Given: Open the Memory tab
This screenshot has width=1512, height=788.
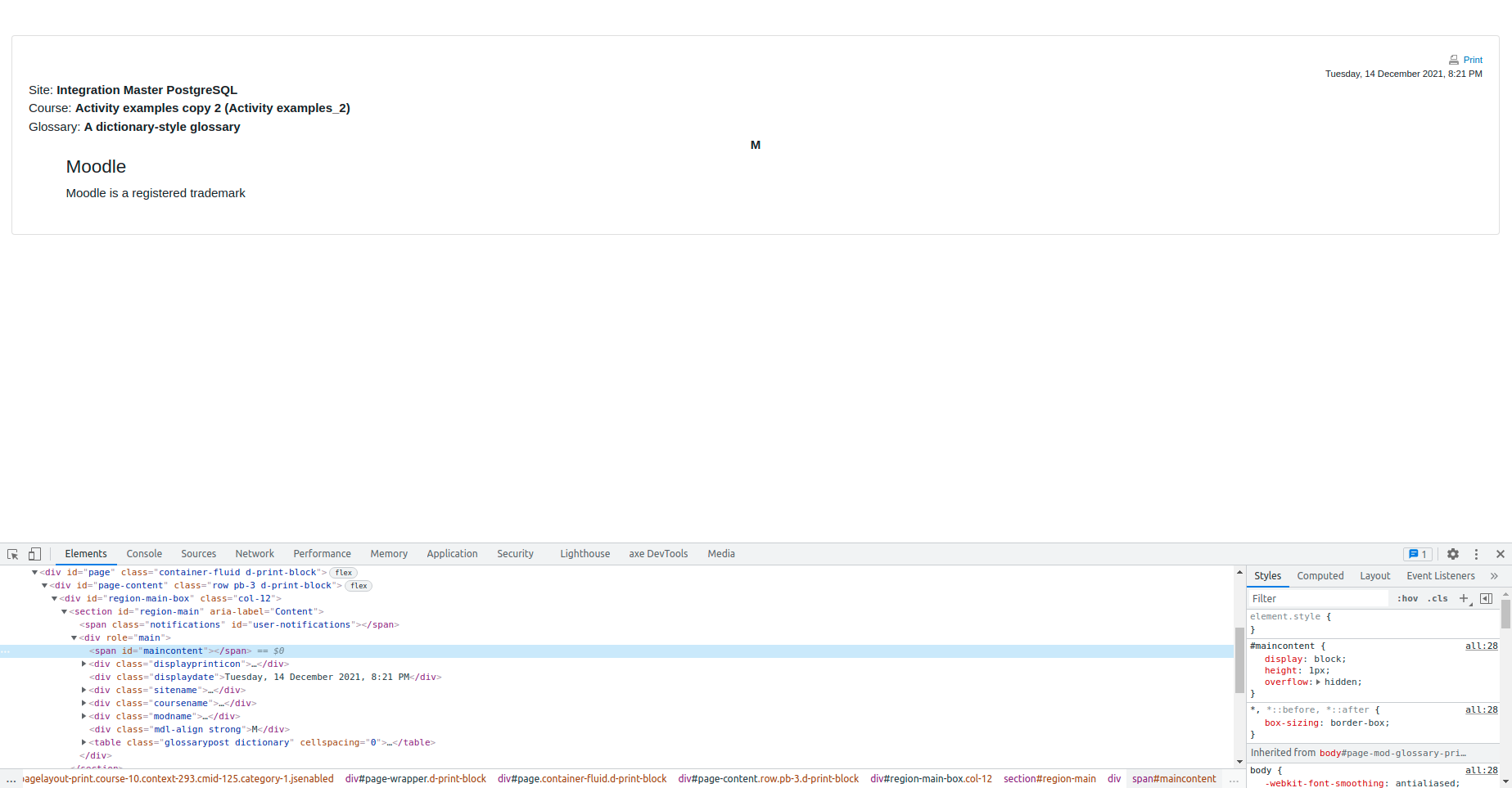Looking at the screenshot, I should tap(389, 554).
